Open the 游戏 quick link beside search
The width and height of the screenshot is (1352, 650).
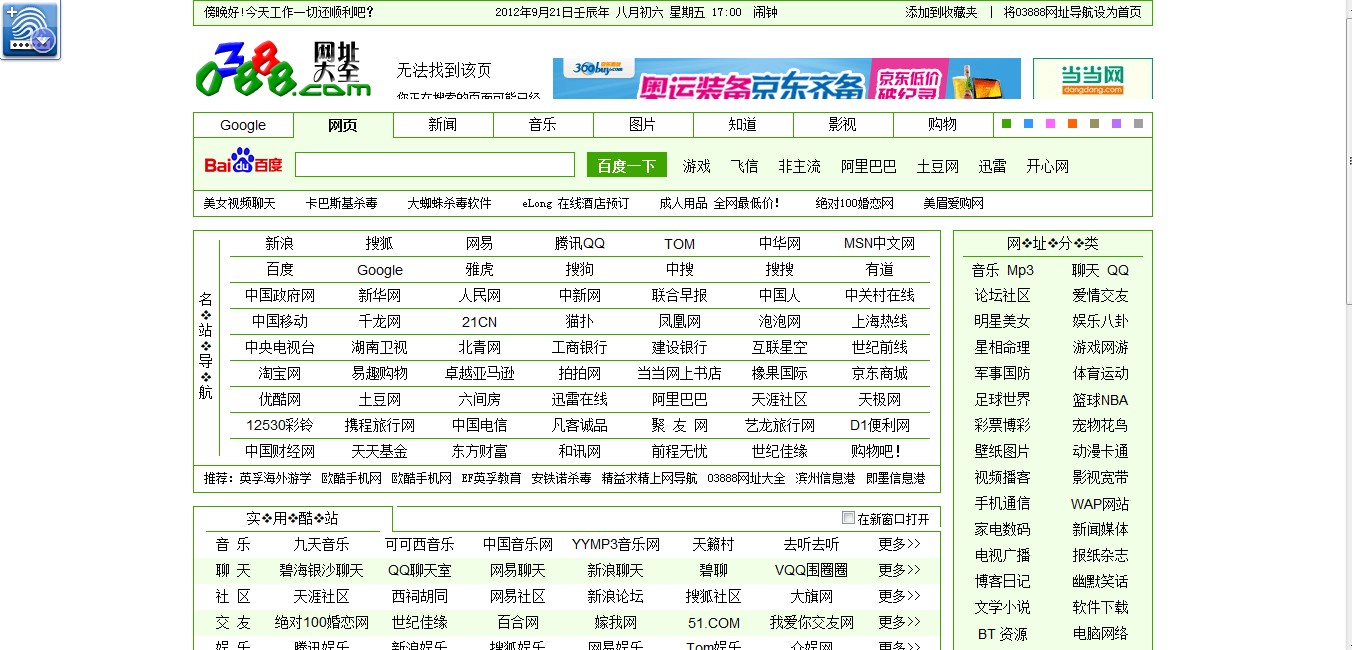click(x=697, y=166)
